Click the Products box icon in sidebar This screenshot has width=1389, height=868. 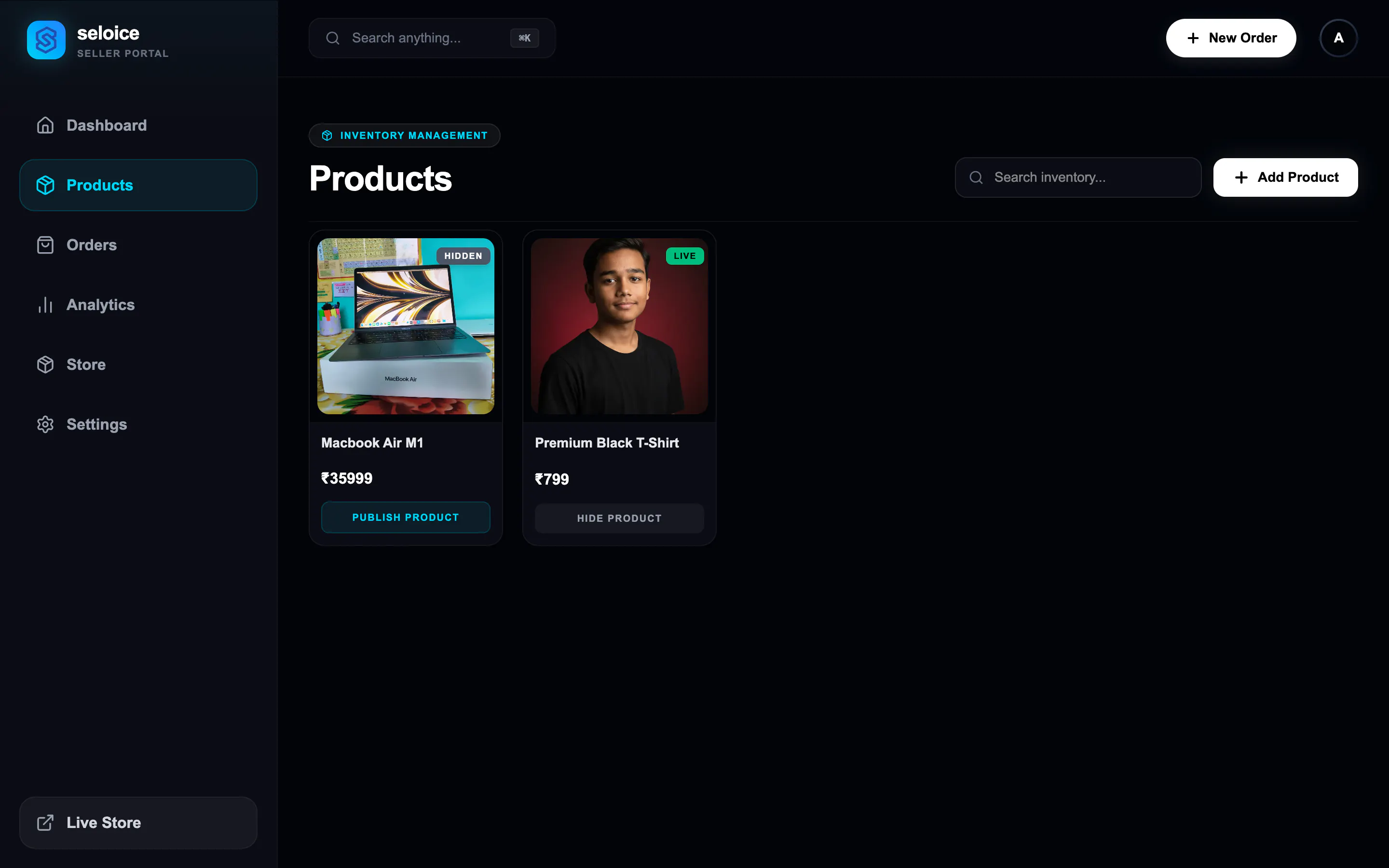[x=45, y=185]
